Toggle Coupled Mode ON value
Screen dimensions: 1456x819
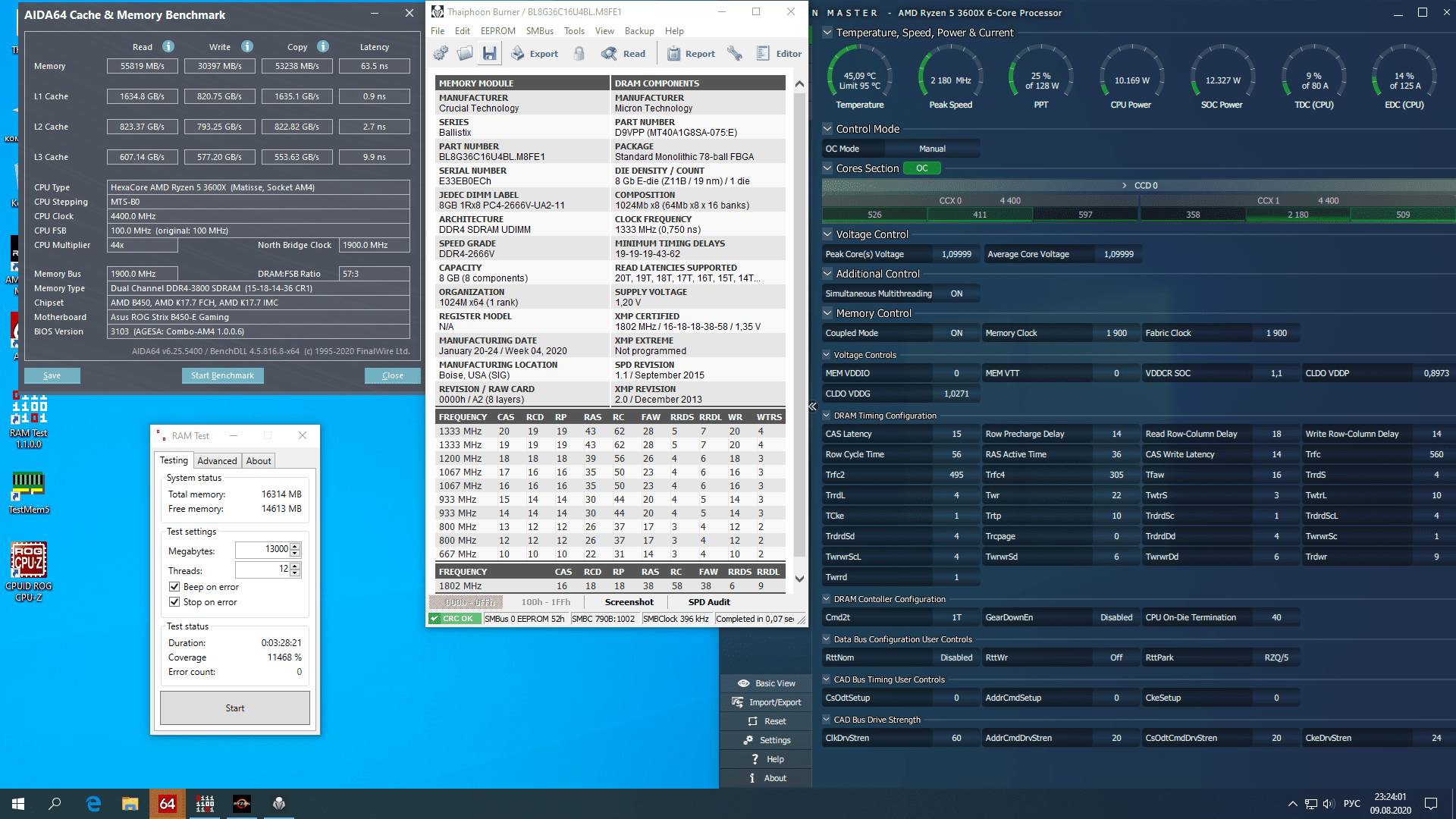click(x=956, y=333)
